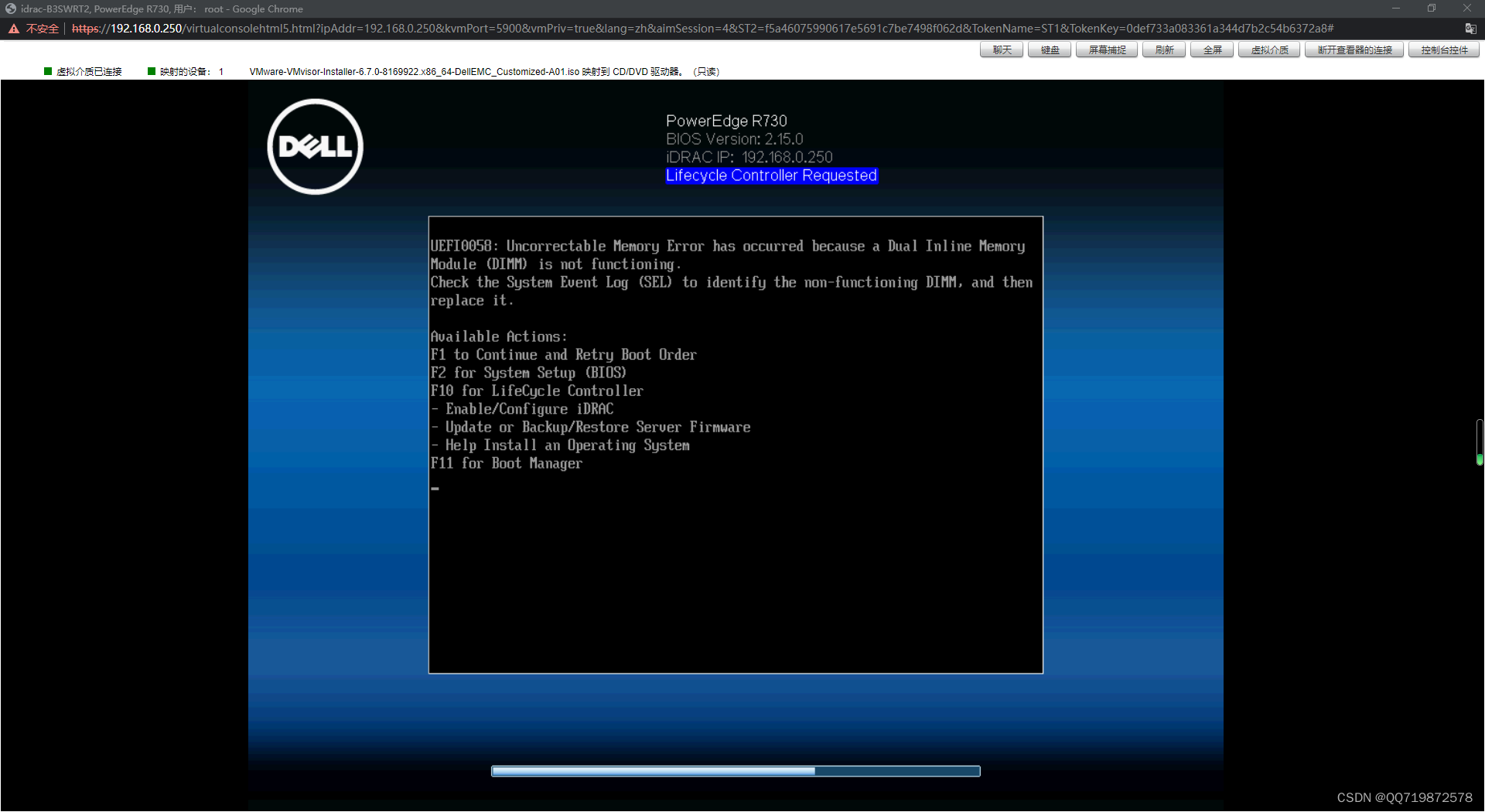Screen dimensions: 1485x812
Task: Click the UEFI0058 error message line
Action: click(x=728, y=246)
